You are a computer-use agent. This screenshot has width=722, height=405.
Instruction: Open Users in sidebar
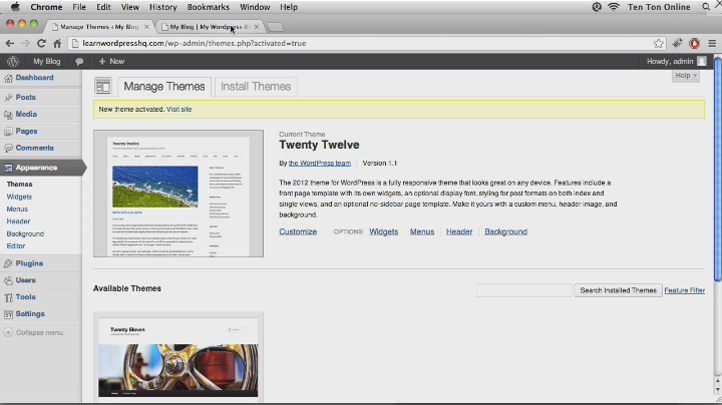(25, 280)
